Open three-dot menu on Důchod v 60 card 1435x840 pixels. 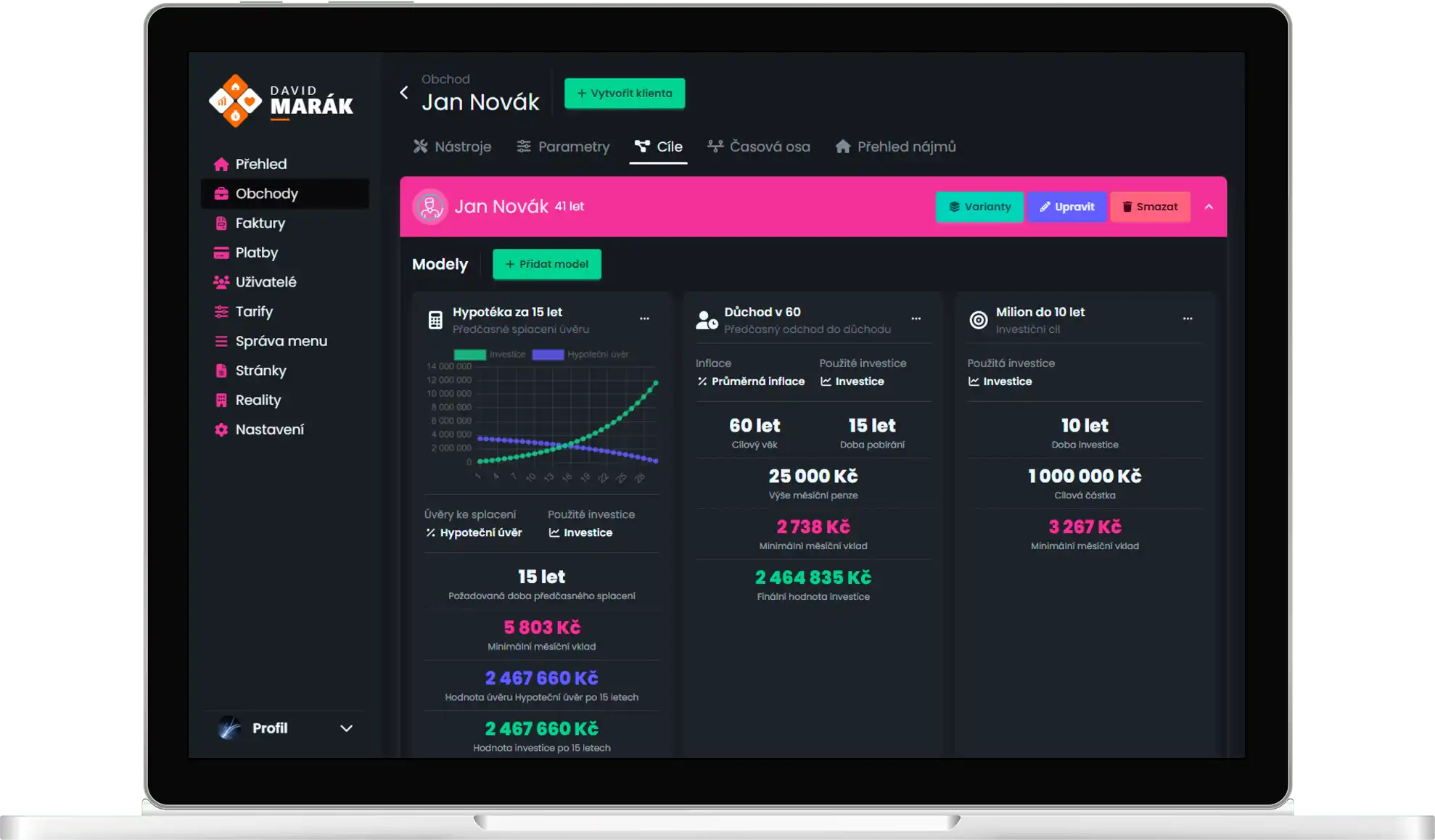(916, 319)
